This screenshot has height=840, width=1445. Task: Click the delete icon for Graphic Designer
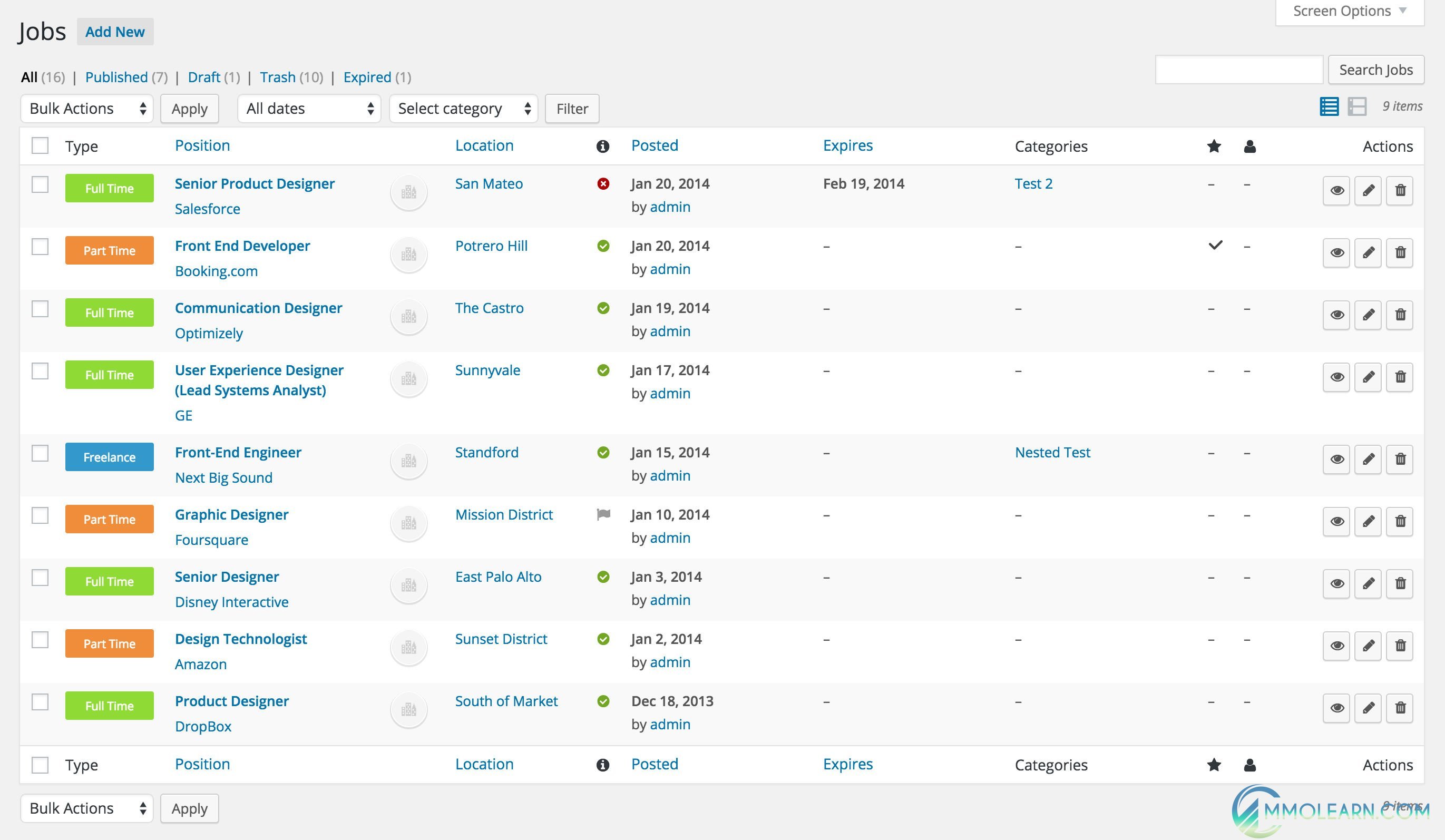click(1399, 520)
